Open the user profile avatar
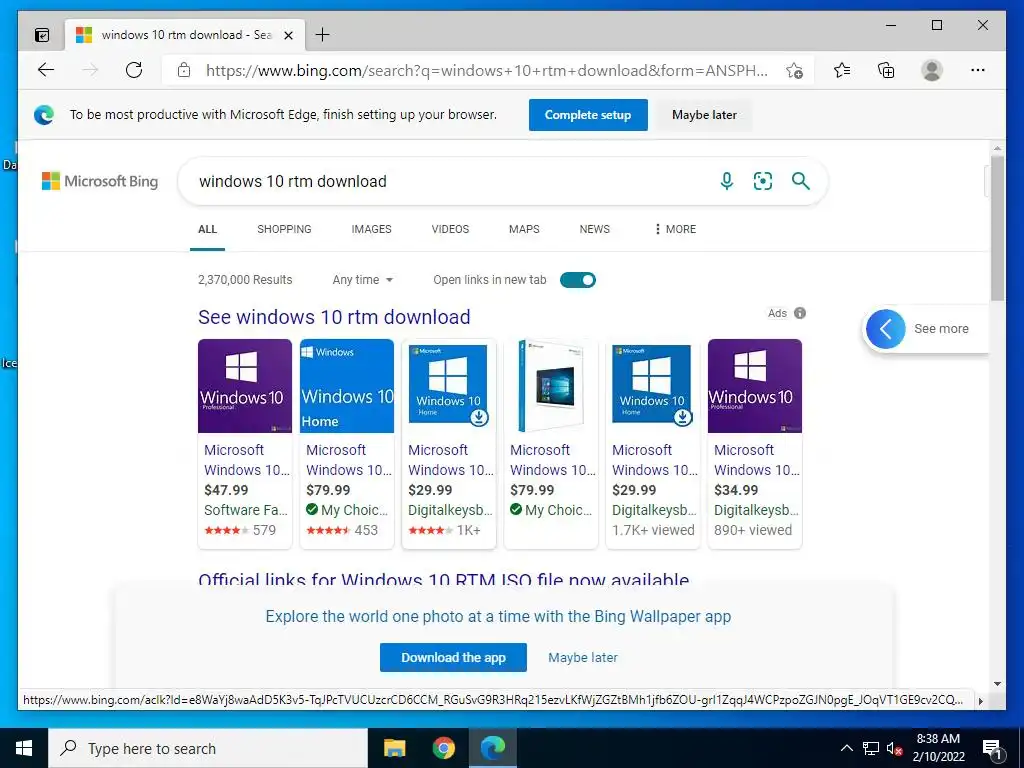 (x=932, y=70)
